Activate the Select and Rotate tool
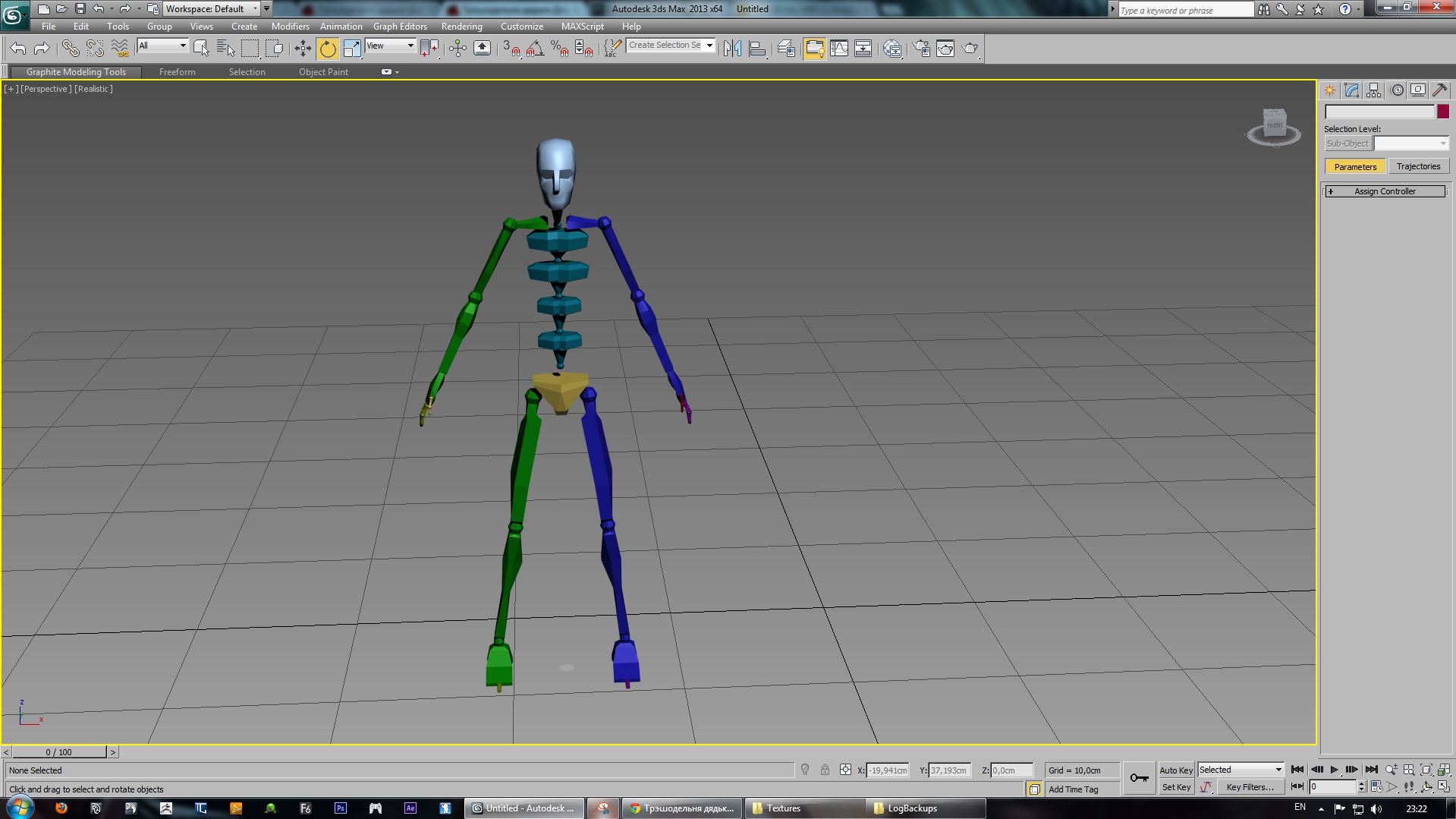 click(x=328, y=49)
